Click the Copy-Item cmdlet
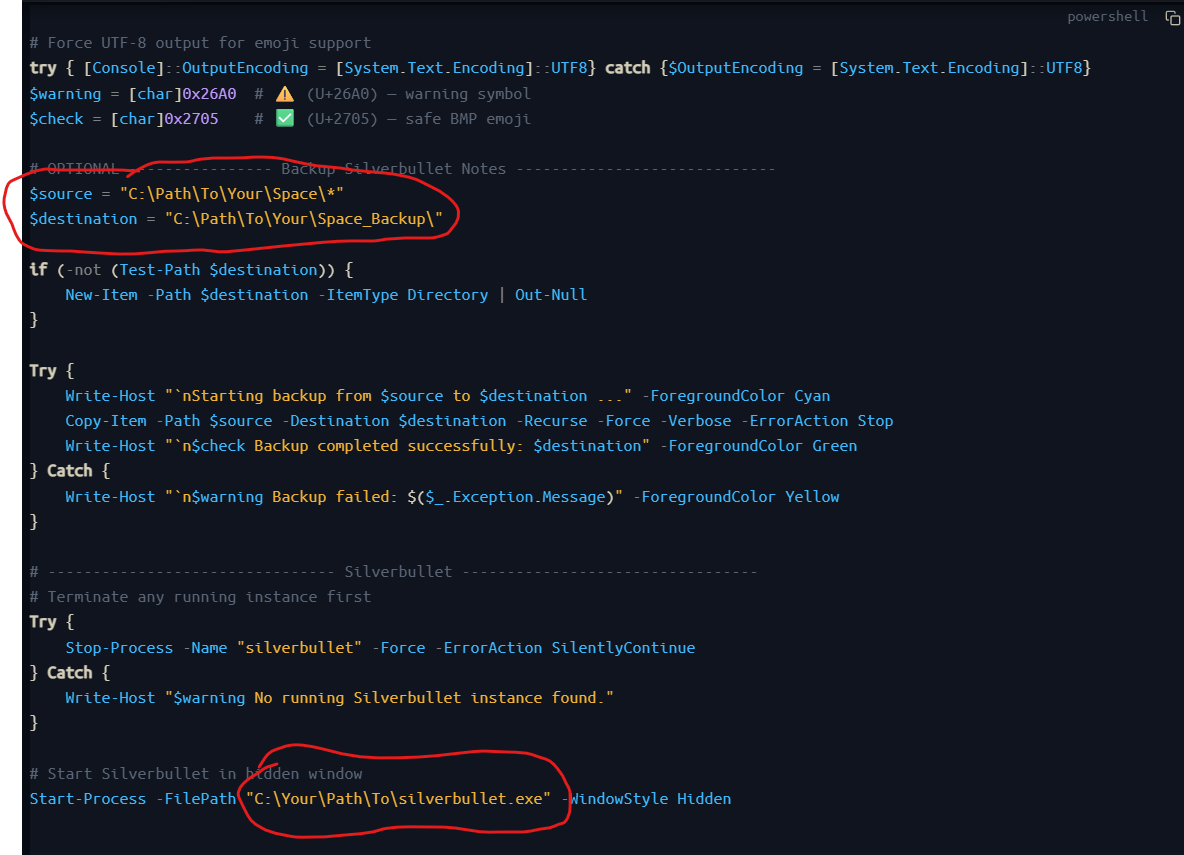Viewport: 1184px width, 855px height. point(105,421)
